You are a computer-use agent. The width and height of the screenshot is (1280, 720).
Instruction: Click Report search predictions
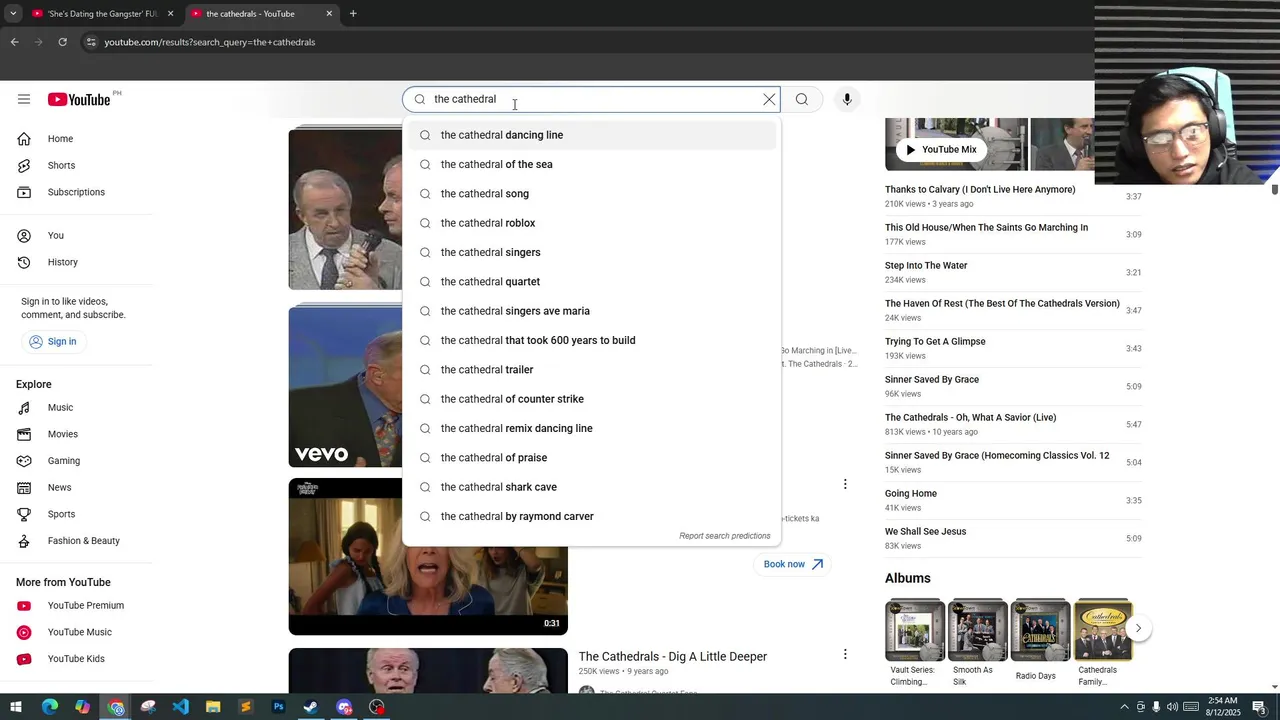[725, 536]
